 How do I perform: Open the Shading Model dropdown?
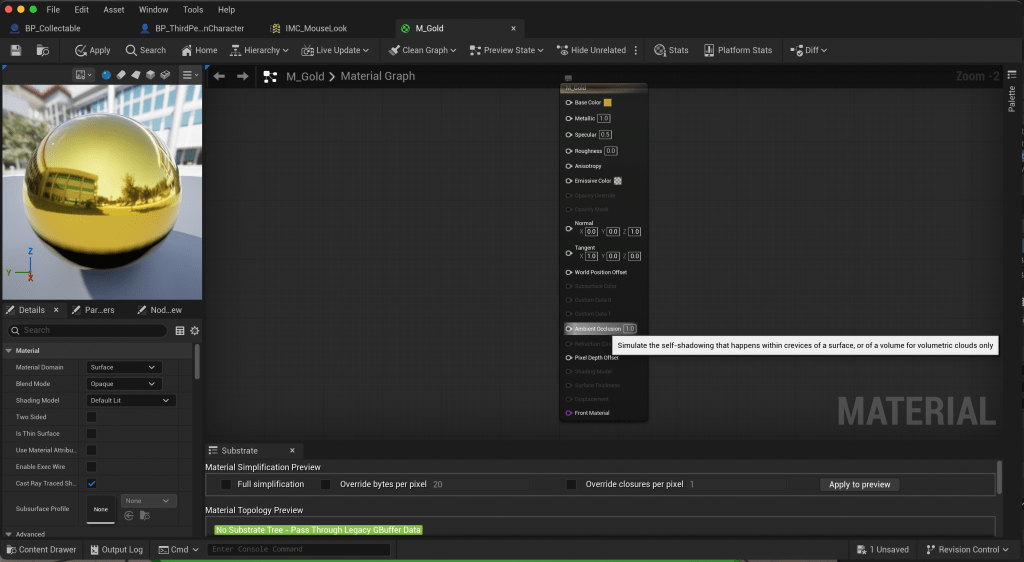(131, 400)
